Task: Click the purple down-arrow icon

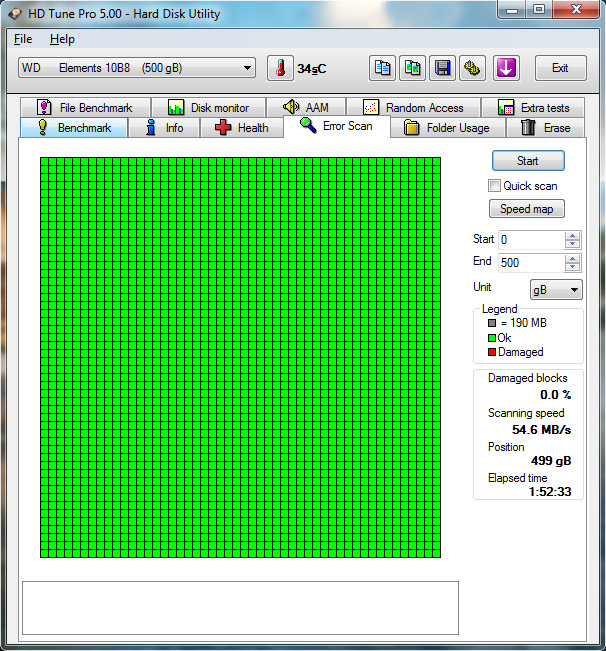Action: click(x=506, y=68)
